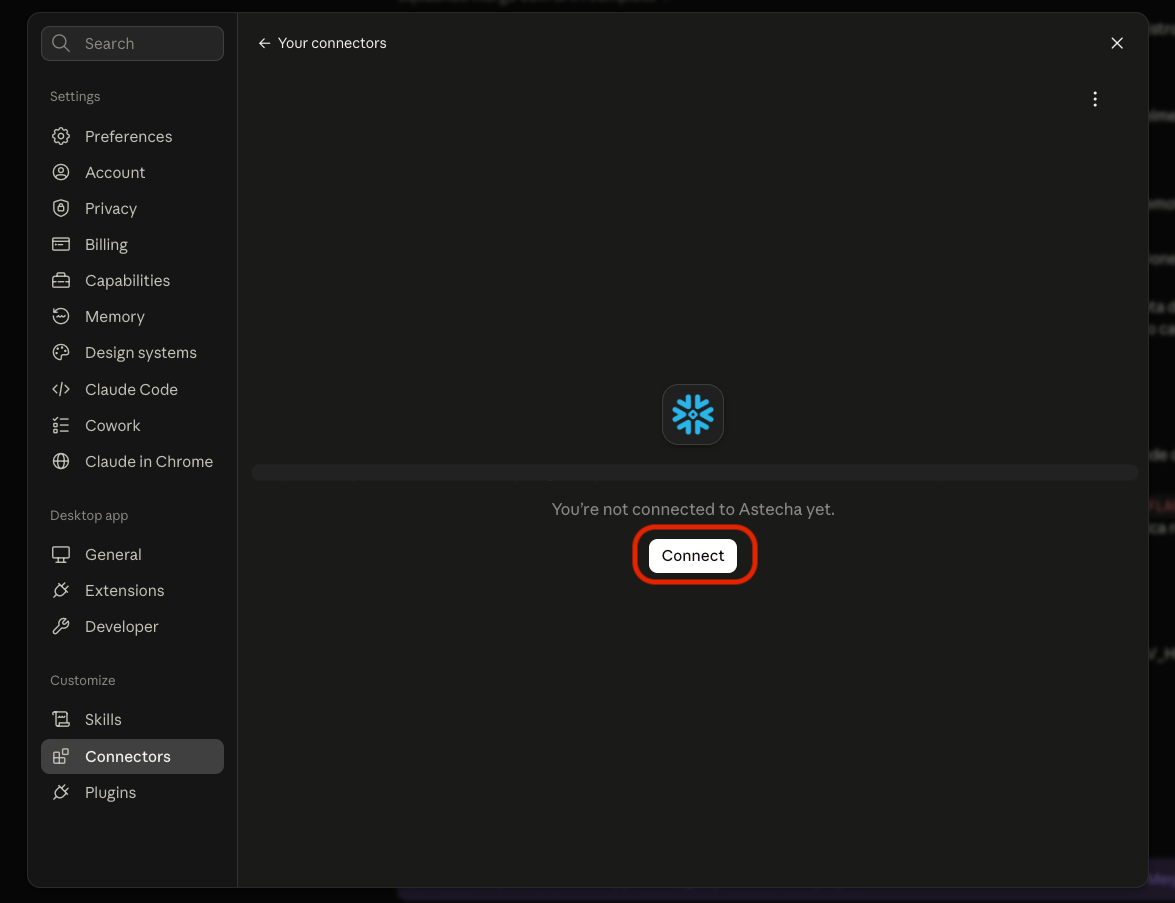Image resolution: width=1175 pixels, height=903 pixels.
Task: Select Skills under Customize
Action: coord(133,719)
